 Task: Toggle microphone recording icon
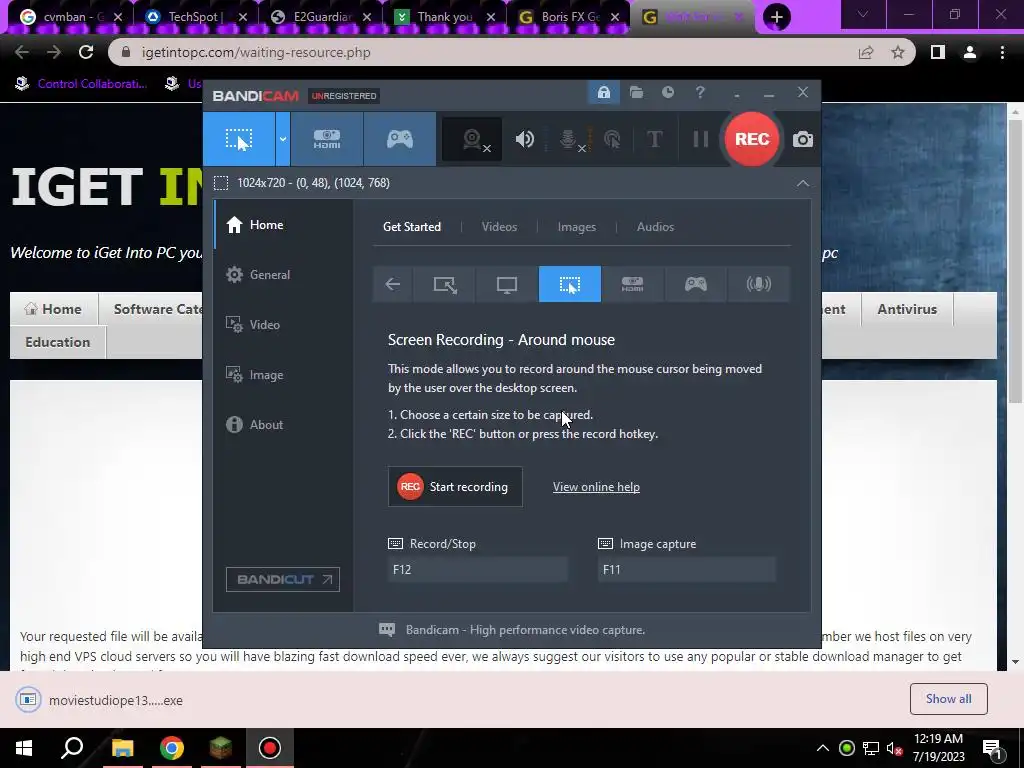coord(569,139)
